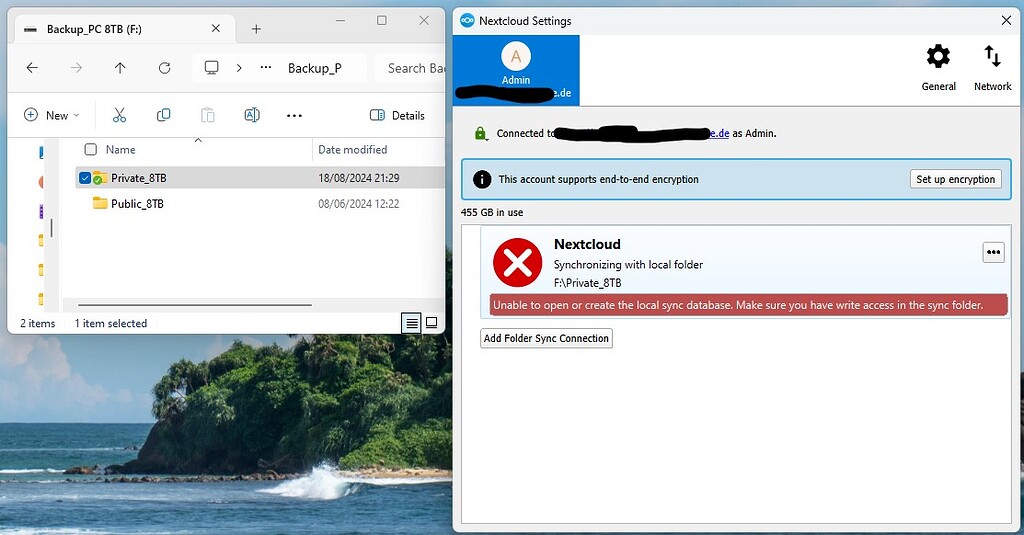Viewport: 1024px width, 535px height.
Task: Click Add Folder Sync Connection
Action: click(546, 338)
